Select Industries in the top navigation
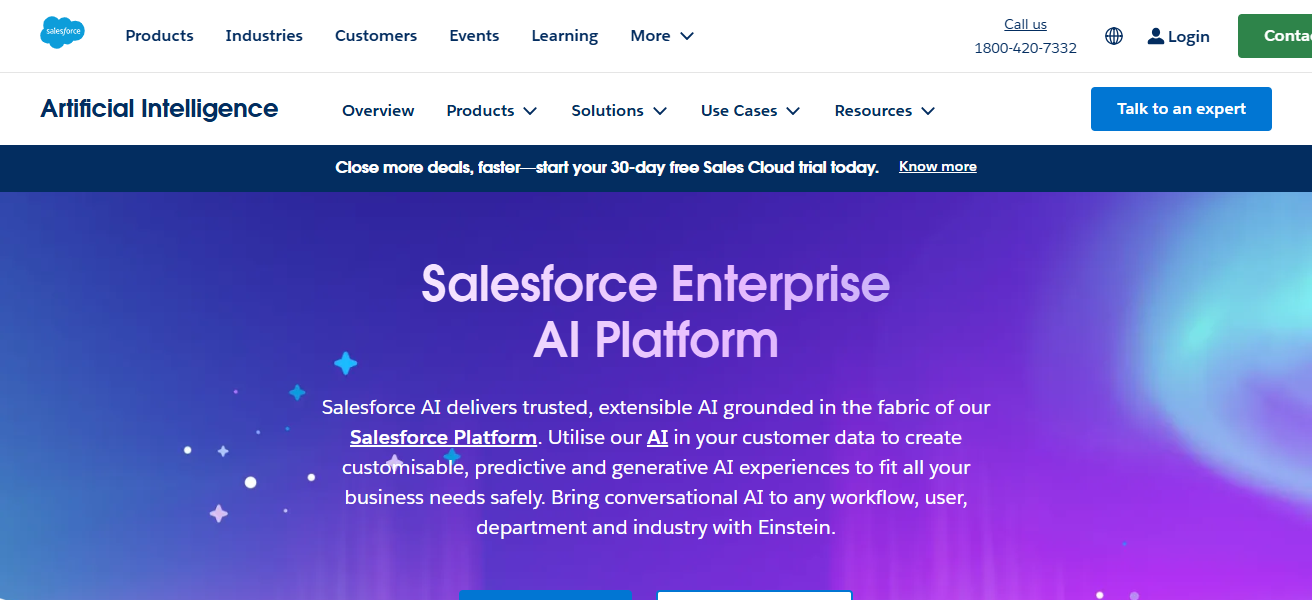 tap(264, 35)
